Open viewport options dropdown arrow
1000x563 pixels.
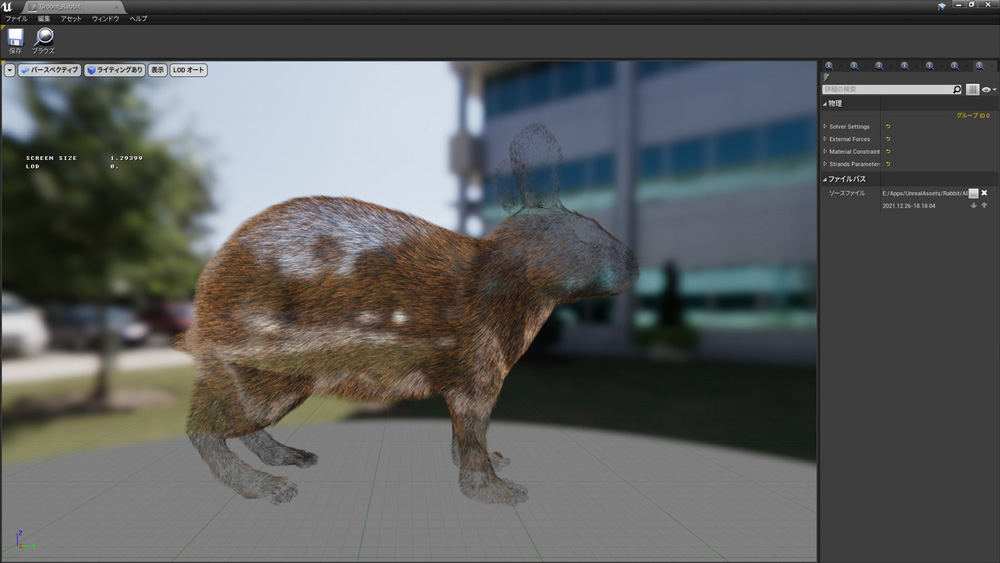pos(10,70)
